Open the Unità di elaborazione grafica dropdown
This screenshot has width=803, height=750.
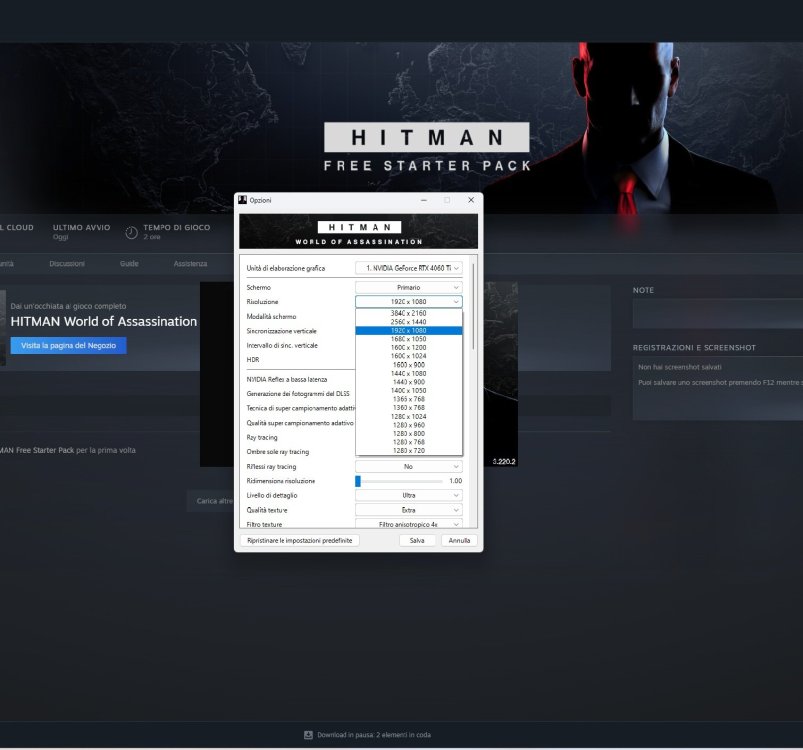point(409,268)
